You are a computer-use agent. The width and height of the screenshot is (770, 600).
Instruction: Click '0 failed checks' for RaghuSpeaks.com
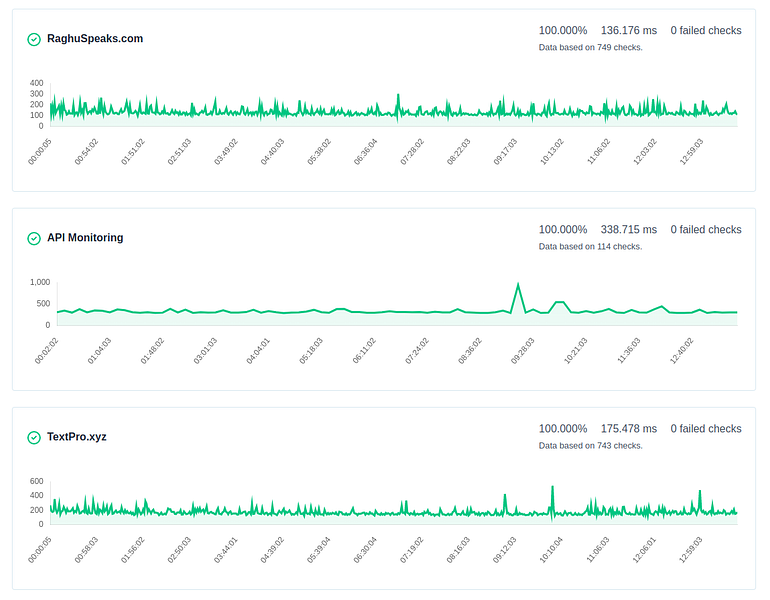[706, 30]
